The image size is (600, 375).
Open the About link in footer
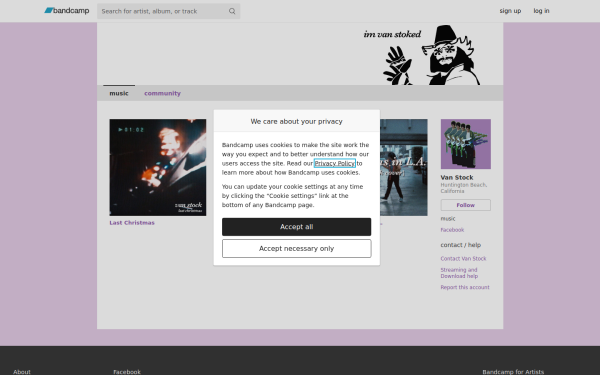[22, 372]
